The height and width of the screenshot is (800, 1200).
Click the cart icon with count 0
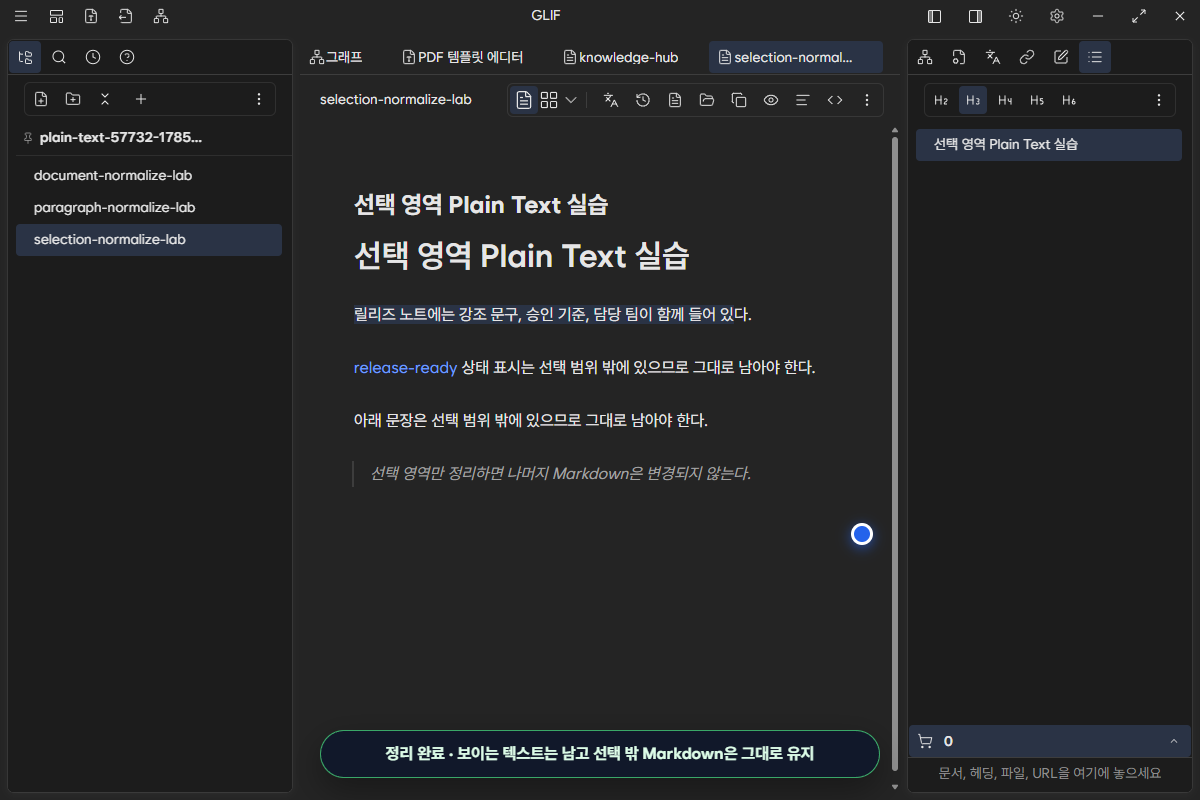click(x=925, y=741)
